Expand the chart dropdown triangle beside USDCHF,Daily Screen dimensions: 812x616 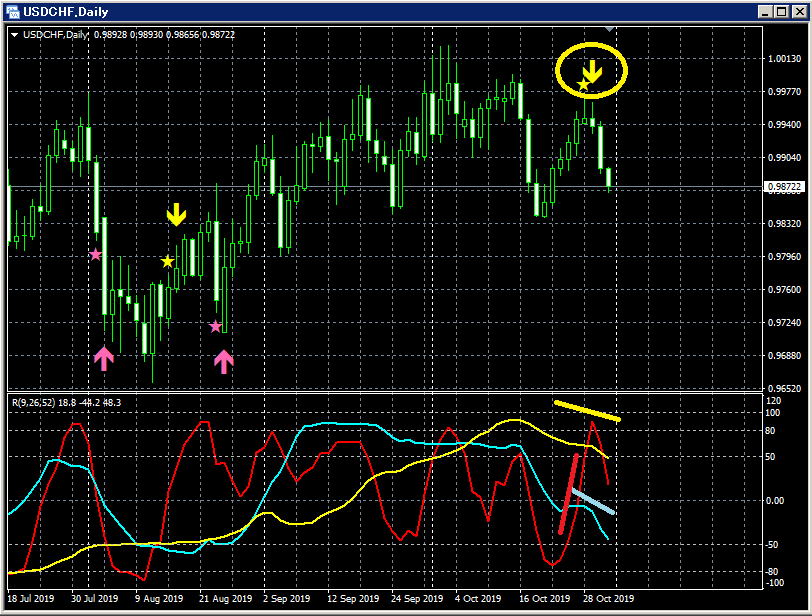click(x=14, y=35)
